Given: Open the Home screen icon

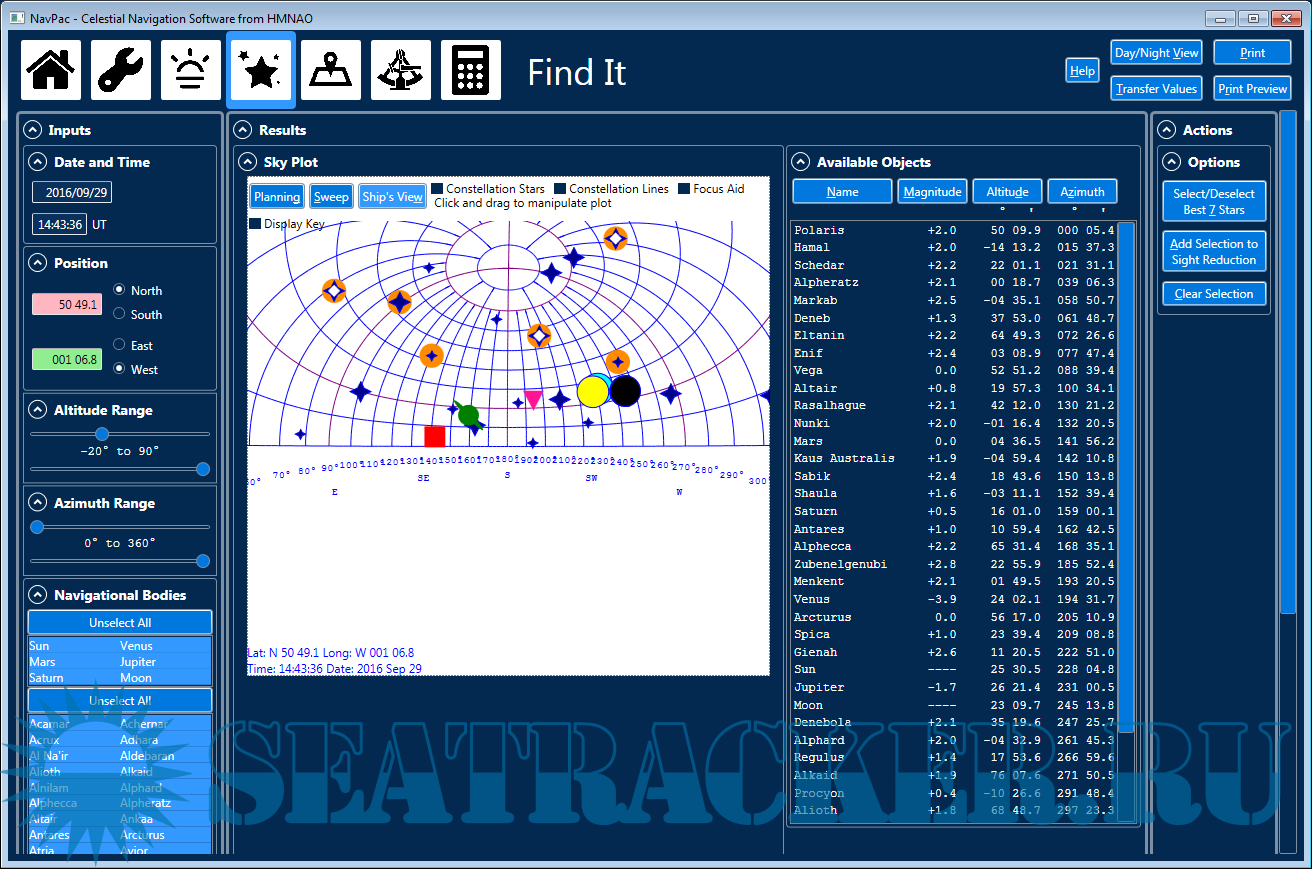Looking at the screenshot, I should click(x=51, y=70).
